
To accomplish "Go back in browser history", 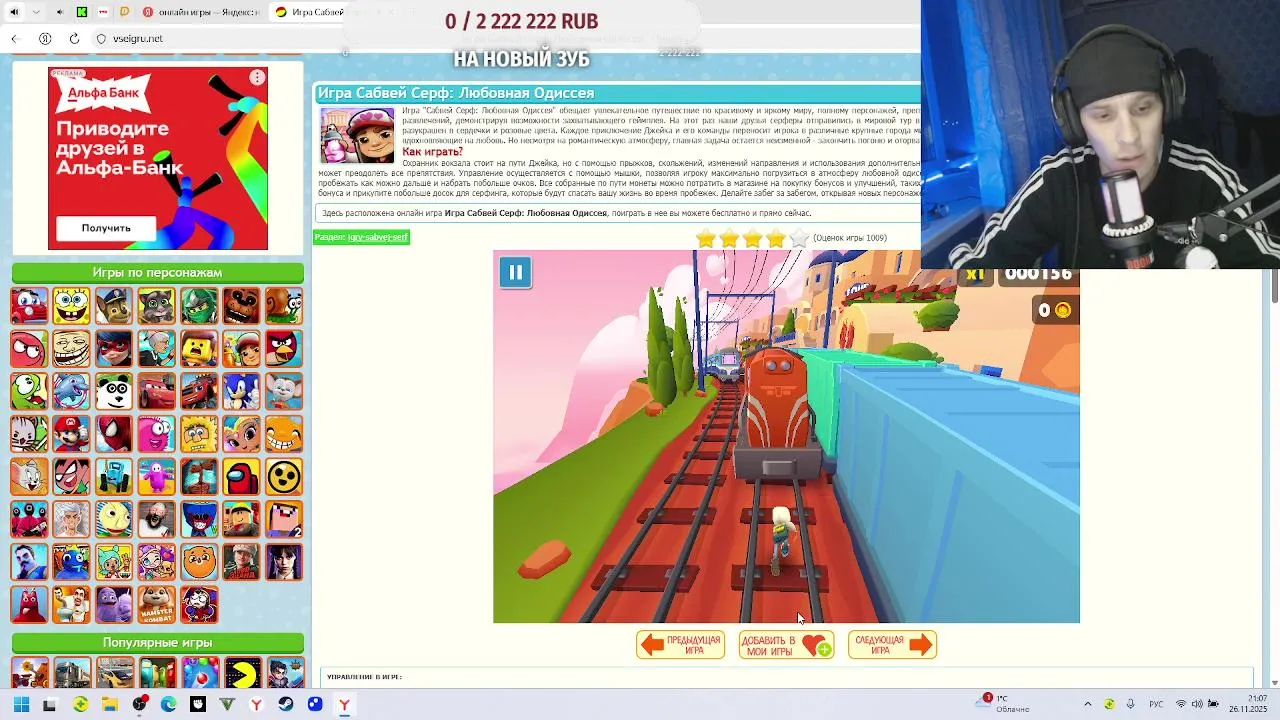I will click(x=15, y=38).
